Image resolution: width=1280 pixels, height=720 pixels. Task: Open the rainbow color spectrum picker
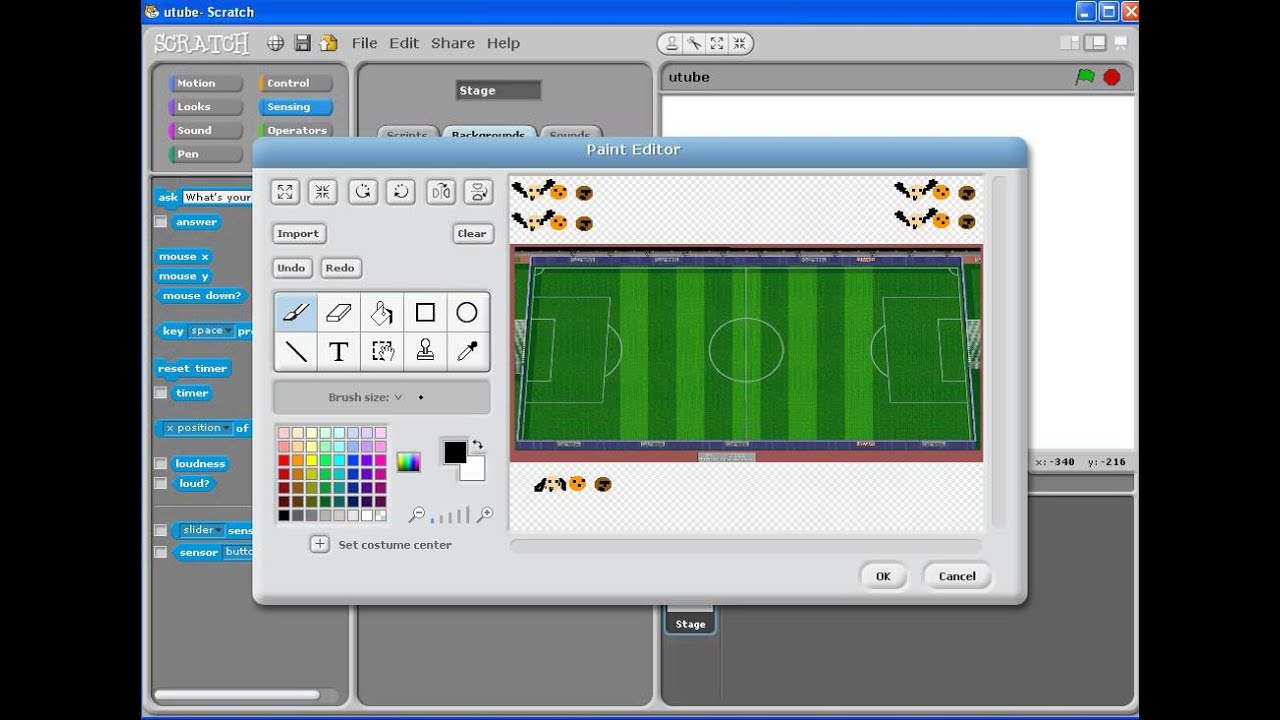coord(408,462)
